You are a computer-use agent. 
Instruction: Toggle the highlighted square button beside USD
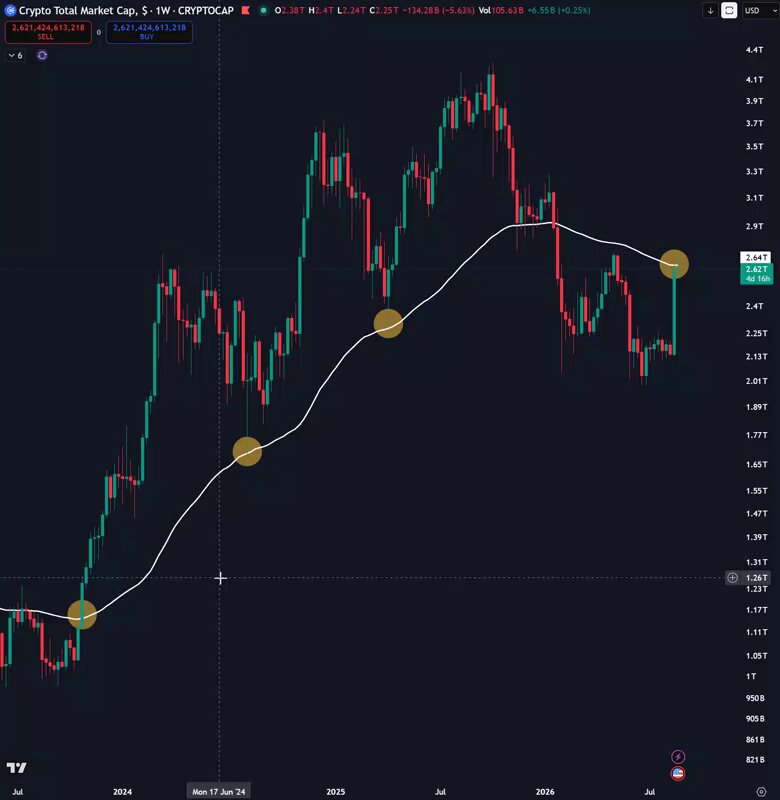point(729,10)
